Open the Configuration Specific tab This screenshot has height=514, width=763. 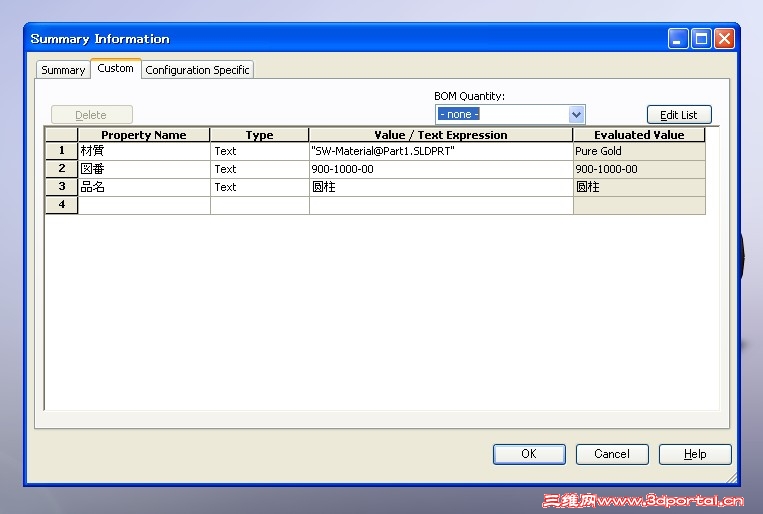coord(197,70)
